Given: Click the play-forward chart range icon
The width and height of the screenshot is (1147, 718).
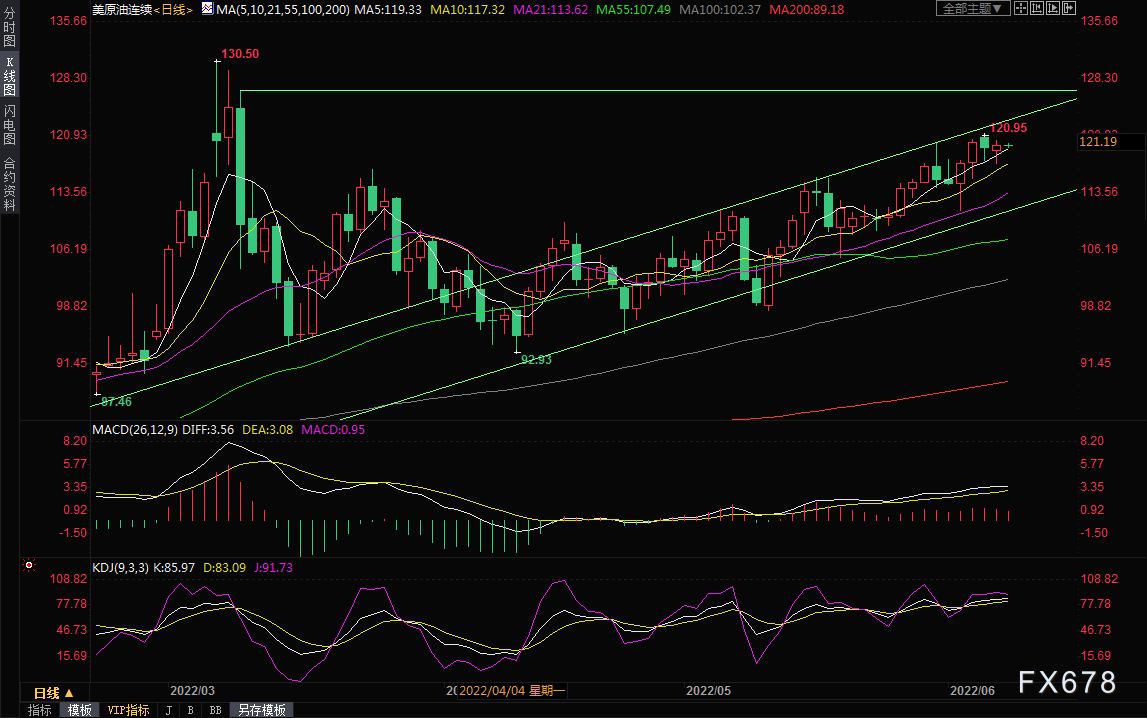Looking at the screenshot, I should [x=1053, y=8].
